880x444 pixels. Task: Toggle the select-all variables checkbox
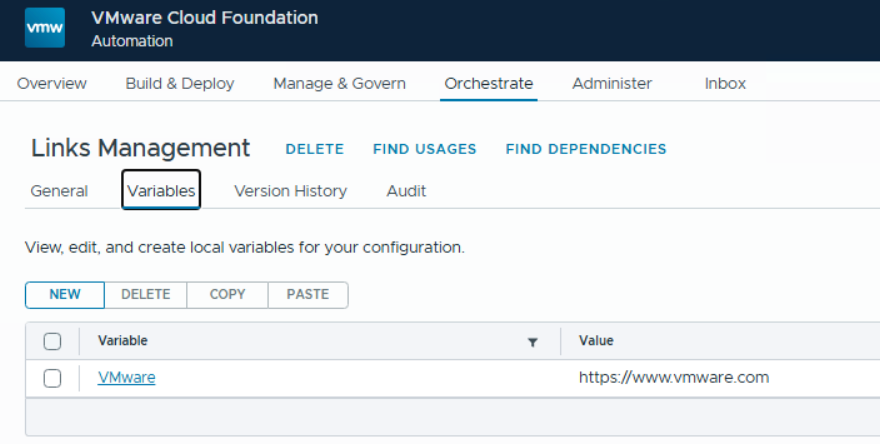pos(53,341)
